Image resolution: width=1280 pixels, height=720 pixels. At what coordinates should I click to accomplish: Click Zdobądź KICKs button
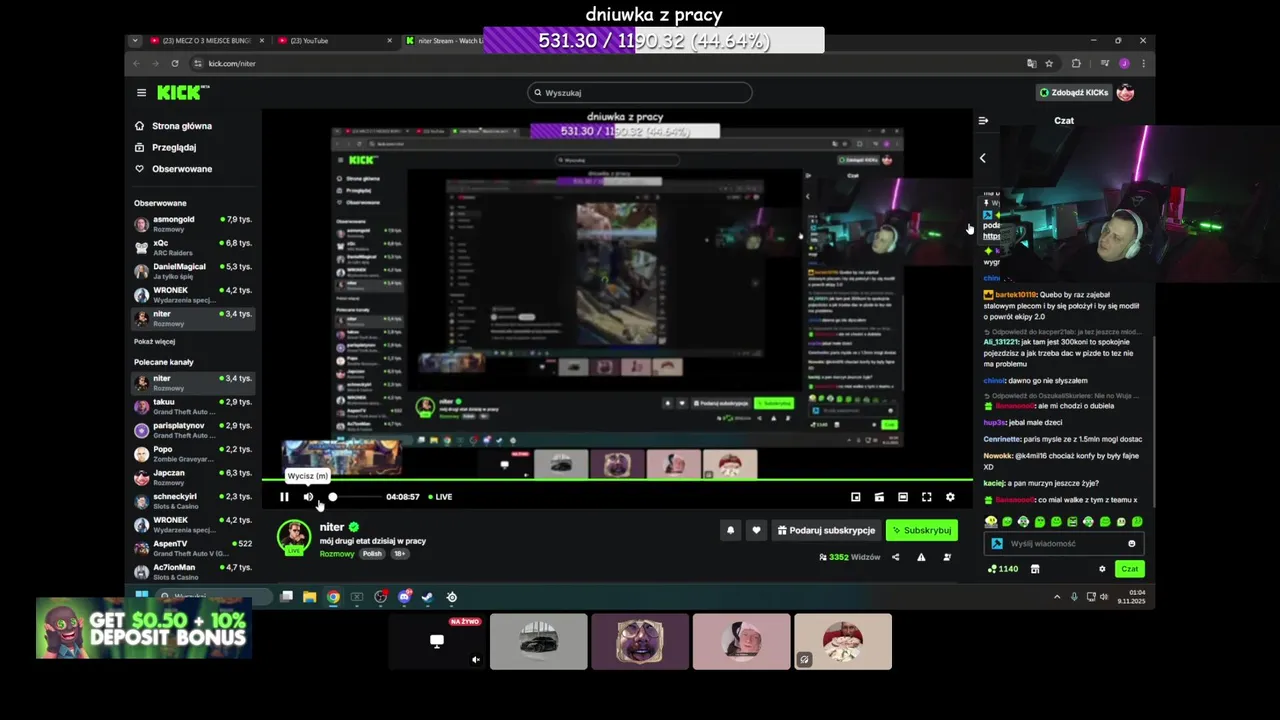(x=1074, y=92)
